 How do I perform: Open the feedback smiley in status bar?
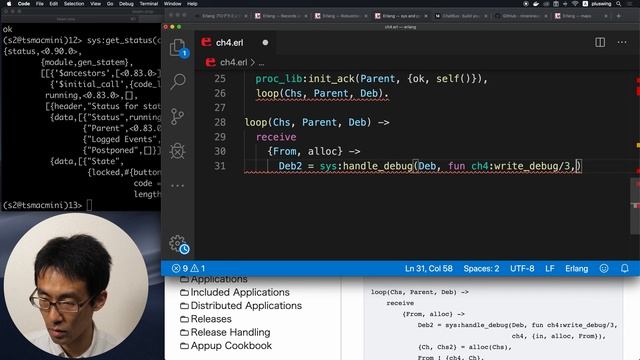pos(604,268)
